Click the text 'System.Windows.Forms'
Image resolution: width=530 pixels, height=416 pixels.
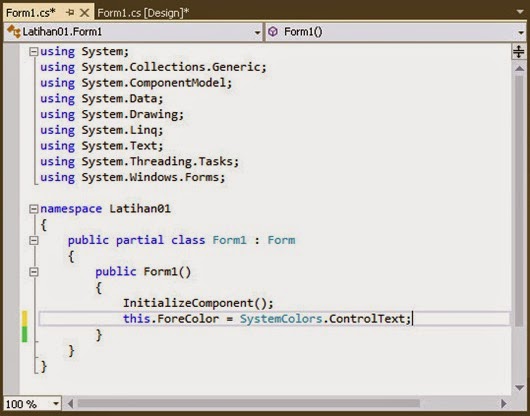(150, 177)
